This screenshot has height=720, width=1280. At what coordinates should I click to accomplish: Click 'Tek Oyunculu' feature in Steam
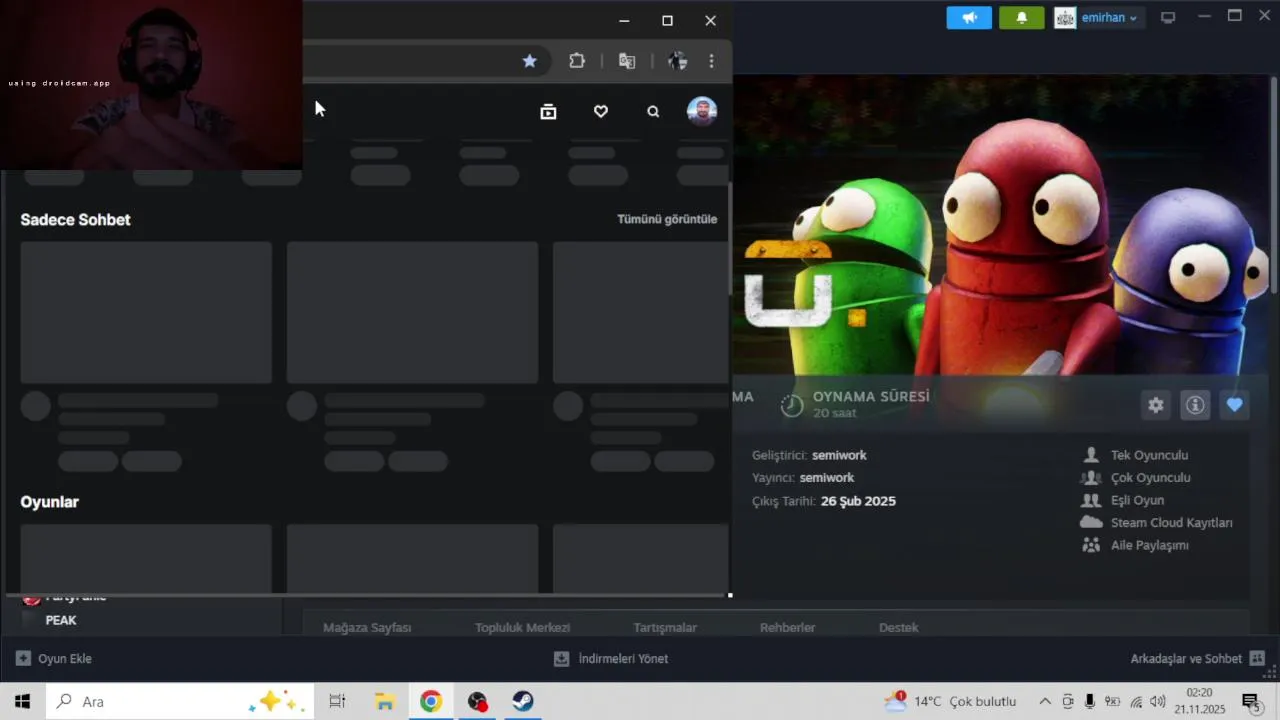pos(1149,455)
